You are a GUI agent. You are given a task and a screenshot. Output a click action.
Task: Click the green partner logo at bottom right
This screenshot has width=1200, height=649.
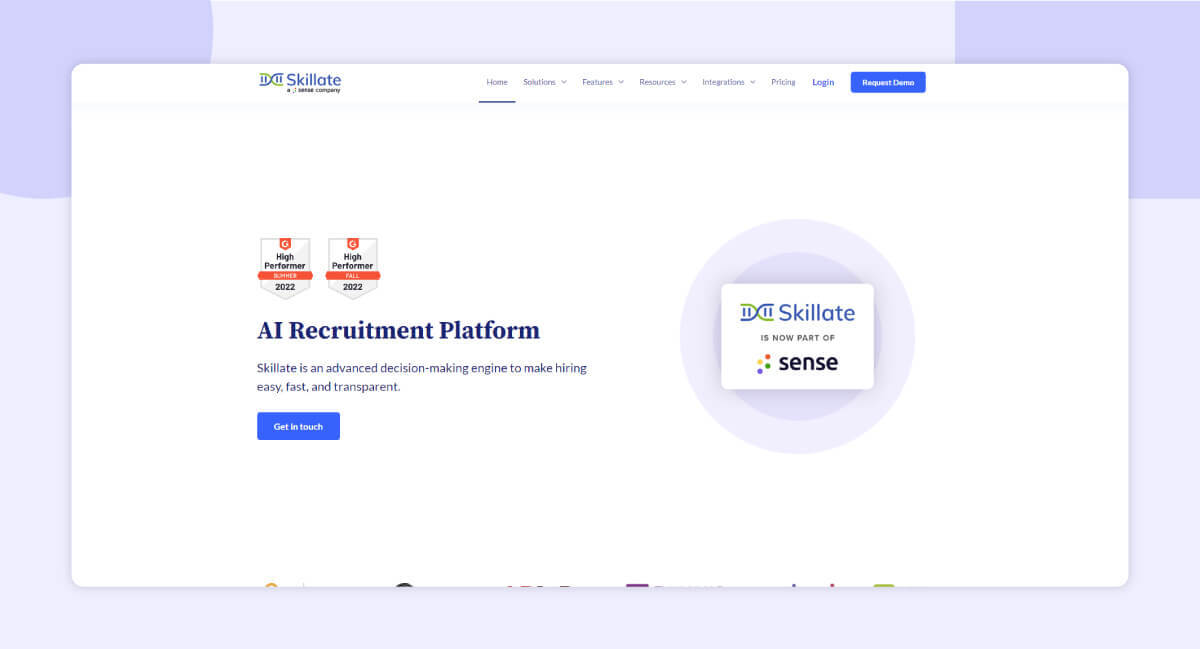886,585
